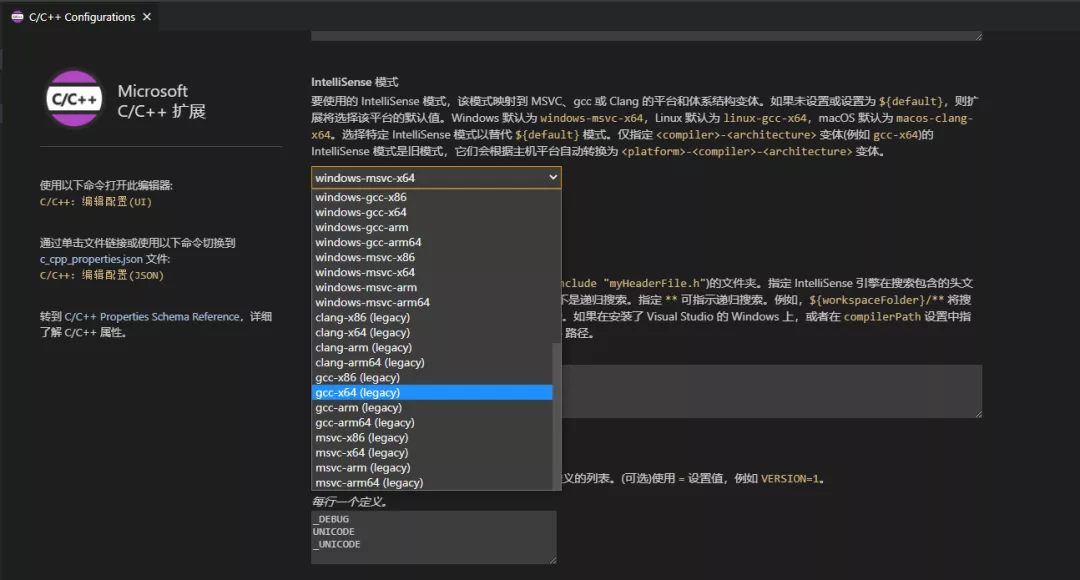The width and height of the screenshot is (1080, 580).
Task: Open c_cpp_properties.json file link
Action: 91,259
